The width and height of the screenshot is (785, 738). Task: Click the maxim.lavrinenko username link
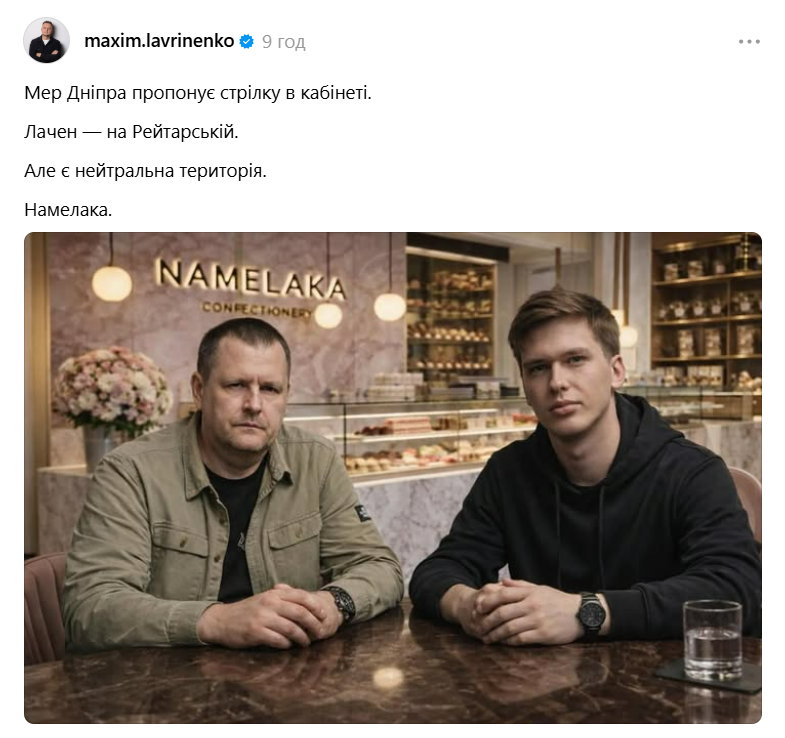(159, 41)
